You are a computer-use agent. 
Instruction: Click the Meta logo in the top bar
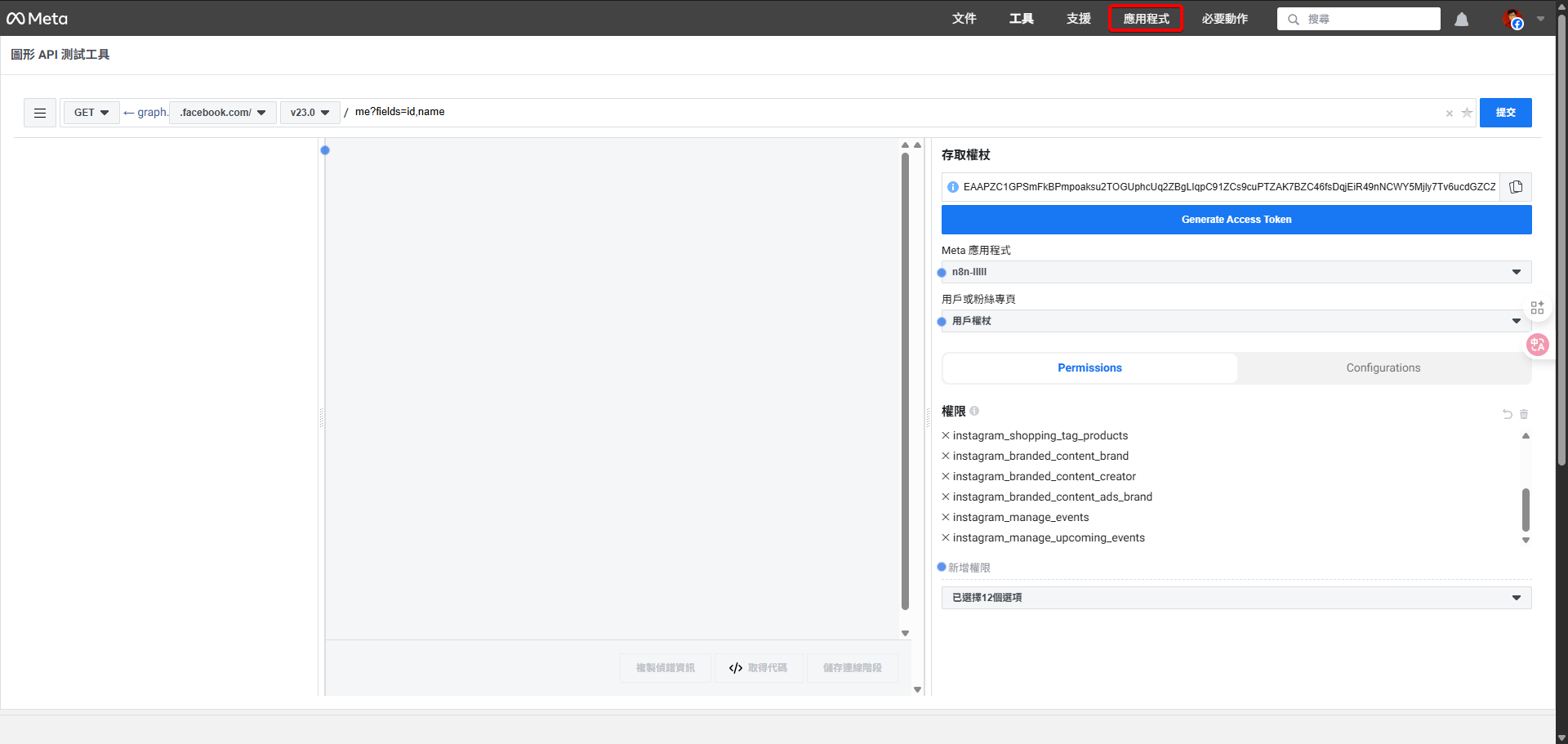coord(37,18)
